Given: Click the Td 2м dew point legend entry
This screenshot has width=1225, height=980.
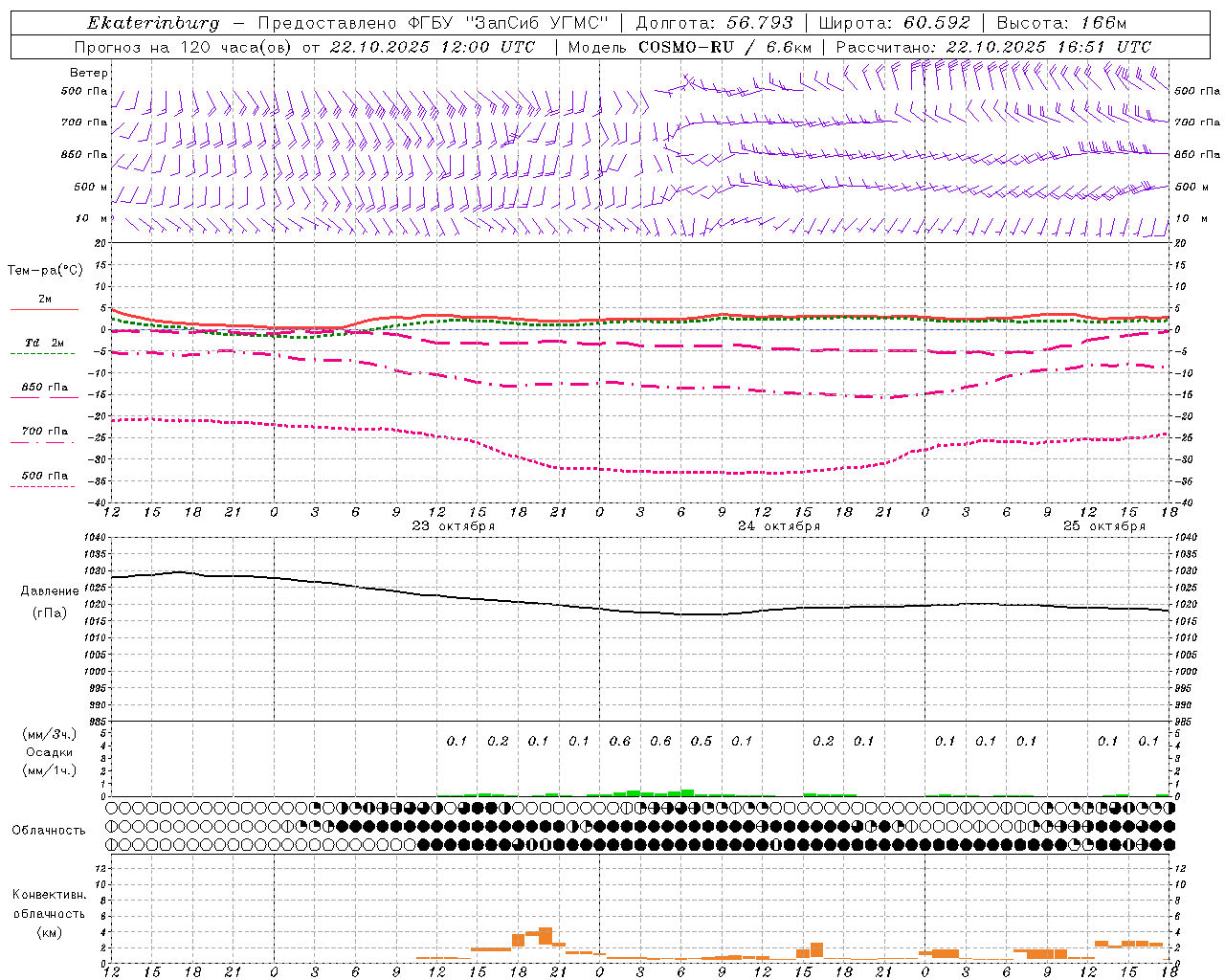Looking at the screenshot, I should 44,343.
